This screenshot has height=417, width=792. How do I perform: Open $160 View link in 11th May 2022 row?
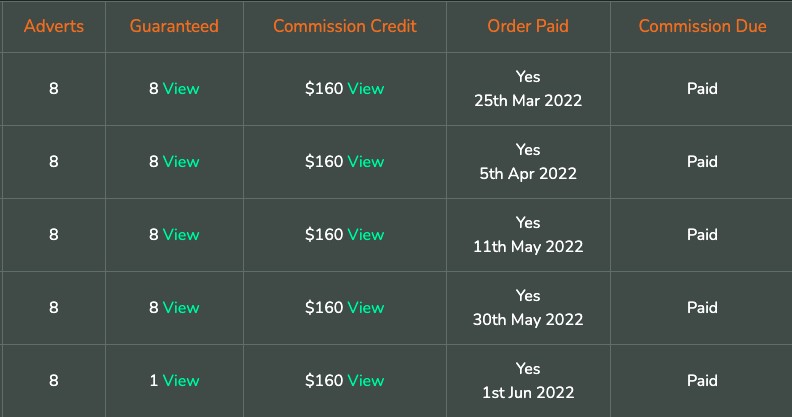click(366, 235)
